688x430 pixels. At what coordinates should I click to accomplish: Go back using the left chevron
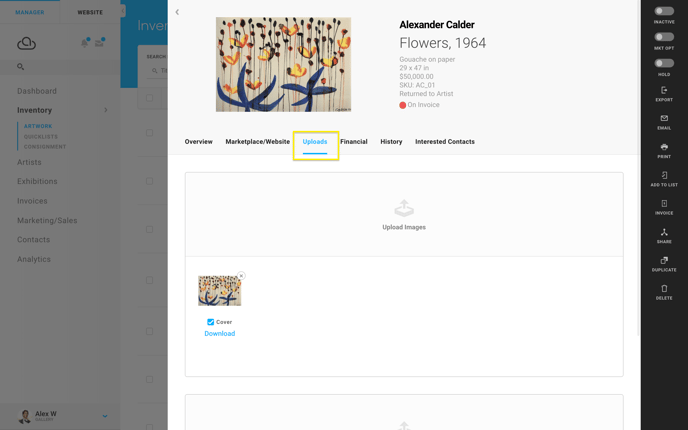[x=177, y=12]
